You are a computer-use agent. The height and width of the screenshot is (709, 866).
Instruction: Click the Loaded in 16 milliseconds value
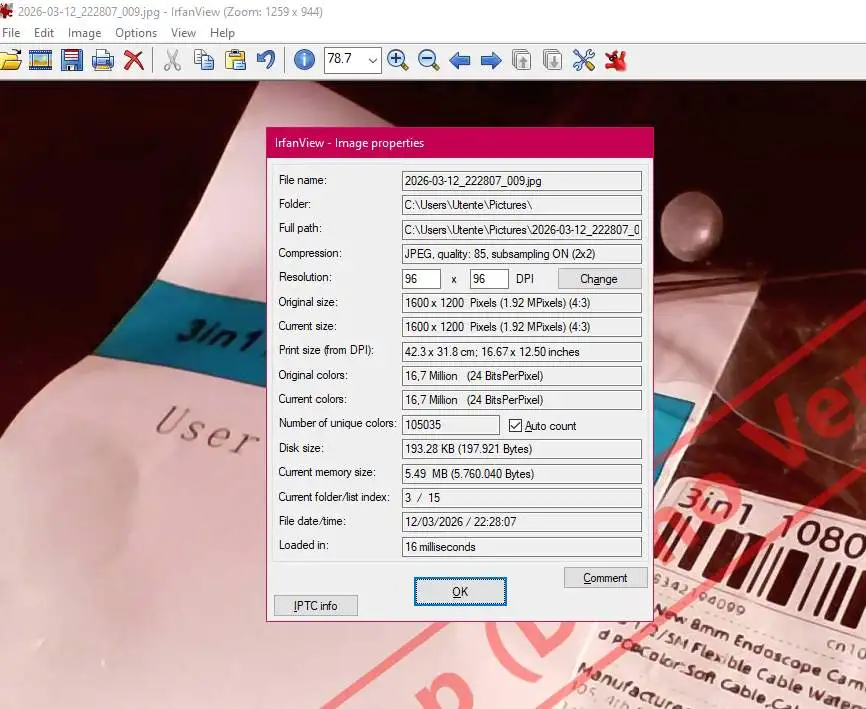point(521,547)
